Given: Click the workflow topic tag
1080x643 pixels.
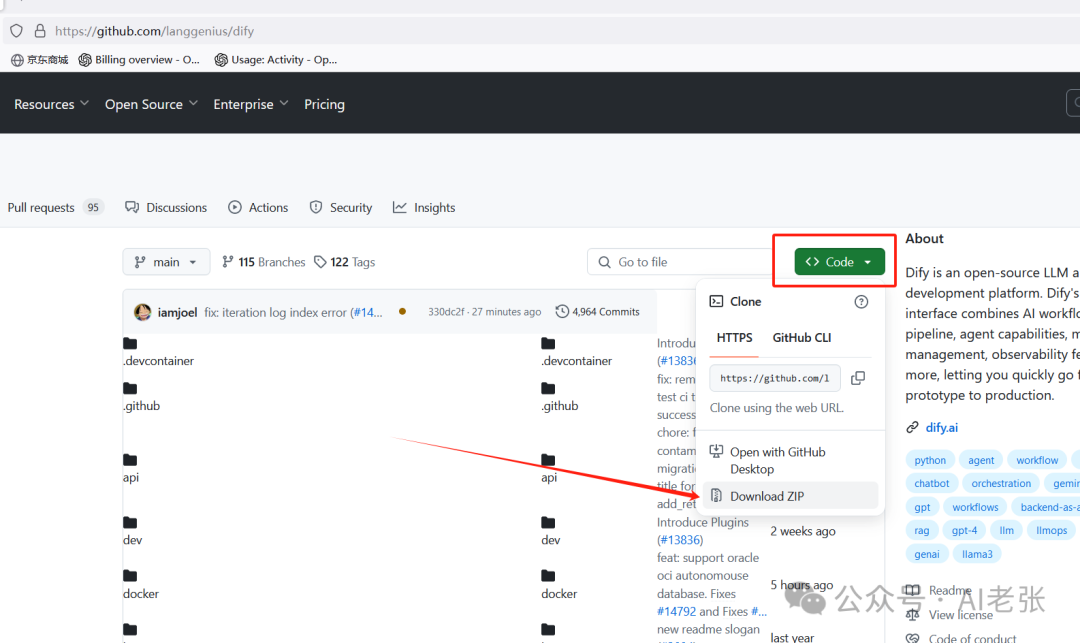Looking at the screenshot, I should coord(1037,460).
